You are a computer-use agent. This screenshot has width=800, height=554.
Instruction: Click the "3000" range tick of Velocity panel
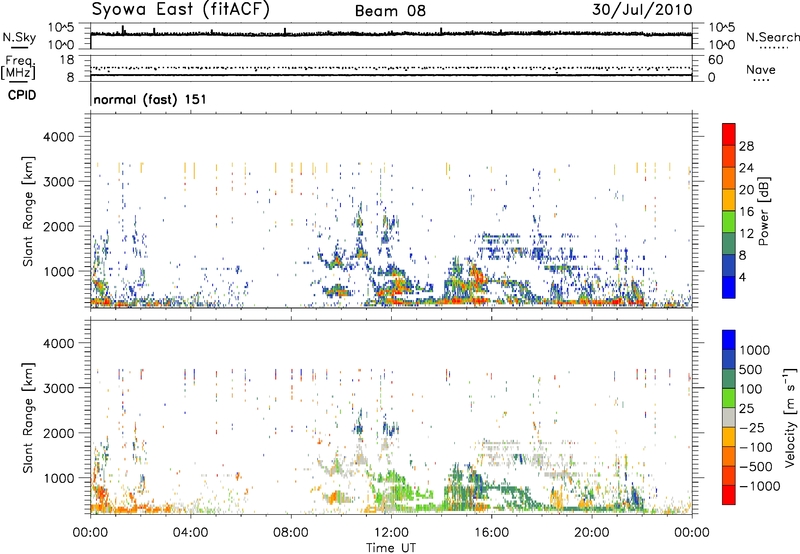[x=59, y=388]
